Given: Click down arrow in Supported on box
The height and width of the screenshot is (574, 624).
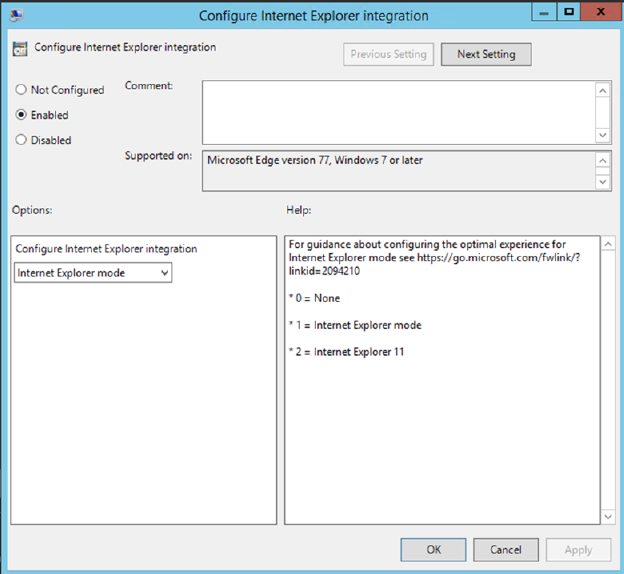Looking at the screenshot, I should [603, 182].
